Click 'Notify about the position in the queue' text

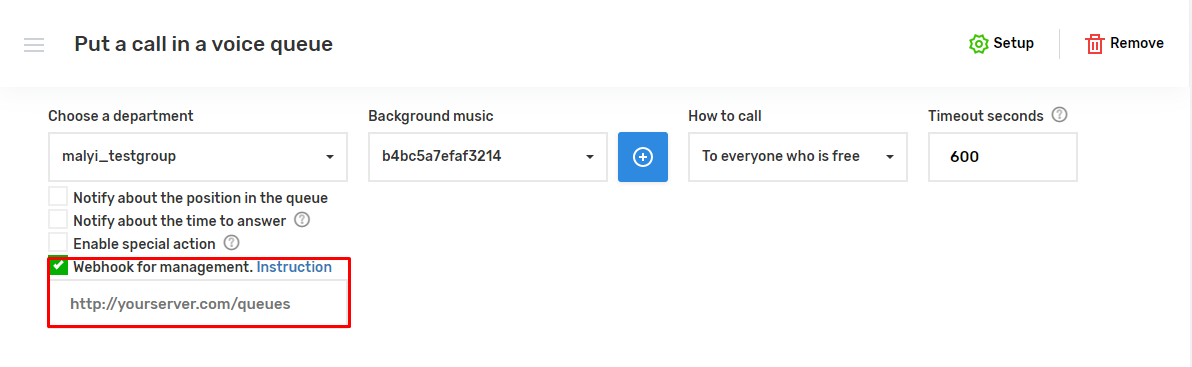201,198
